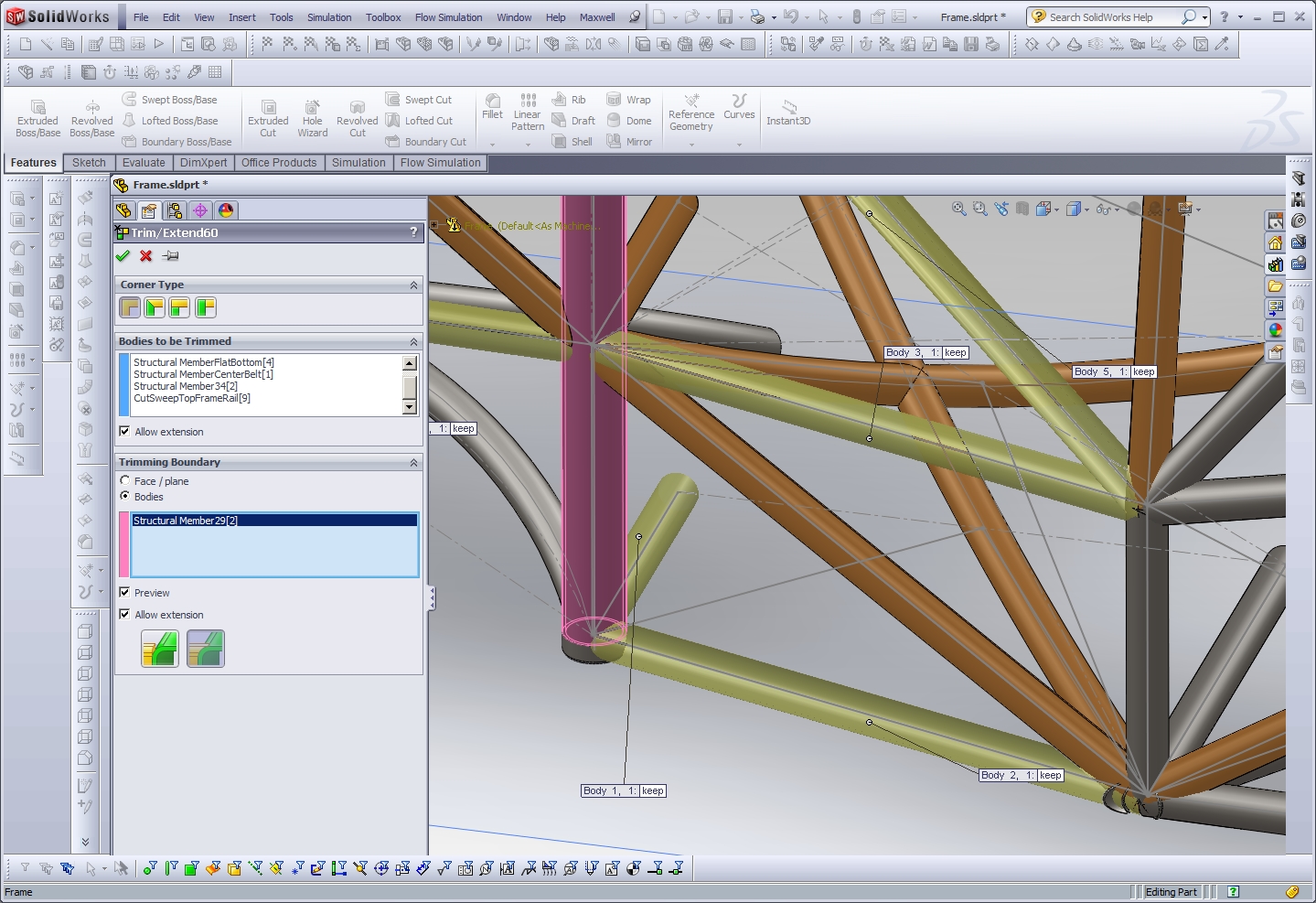Switch to the Sketch tab

89,163
